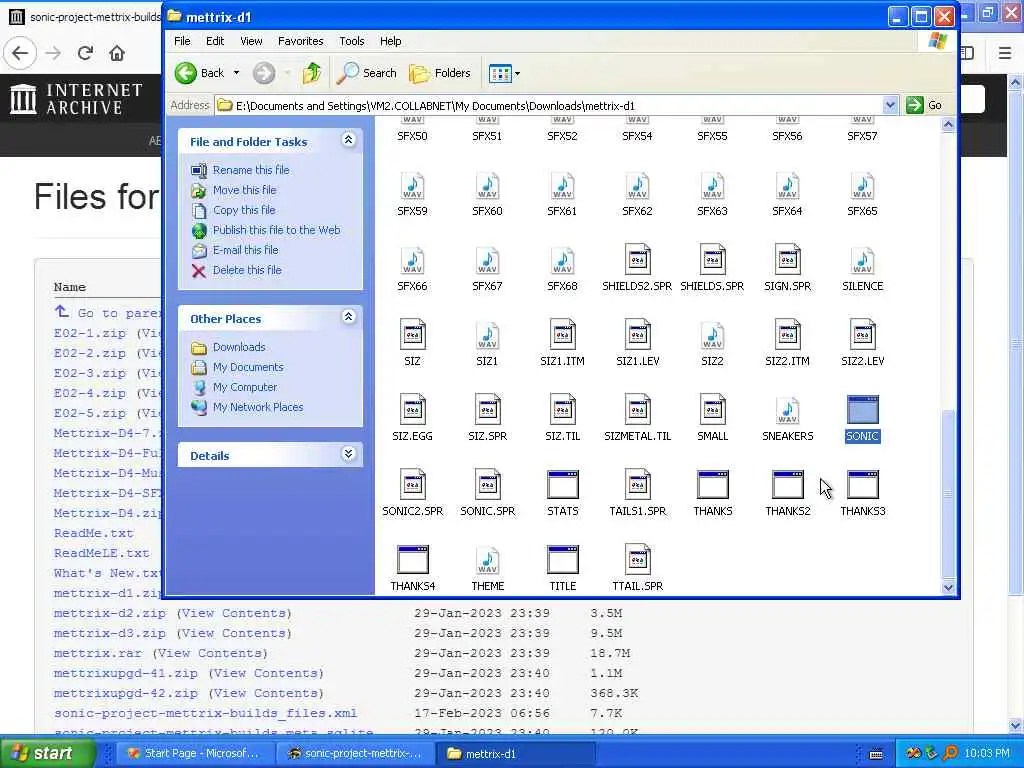Open the Edit menu
Viewport: 1024px width, 768px height.
(215, 41)
